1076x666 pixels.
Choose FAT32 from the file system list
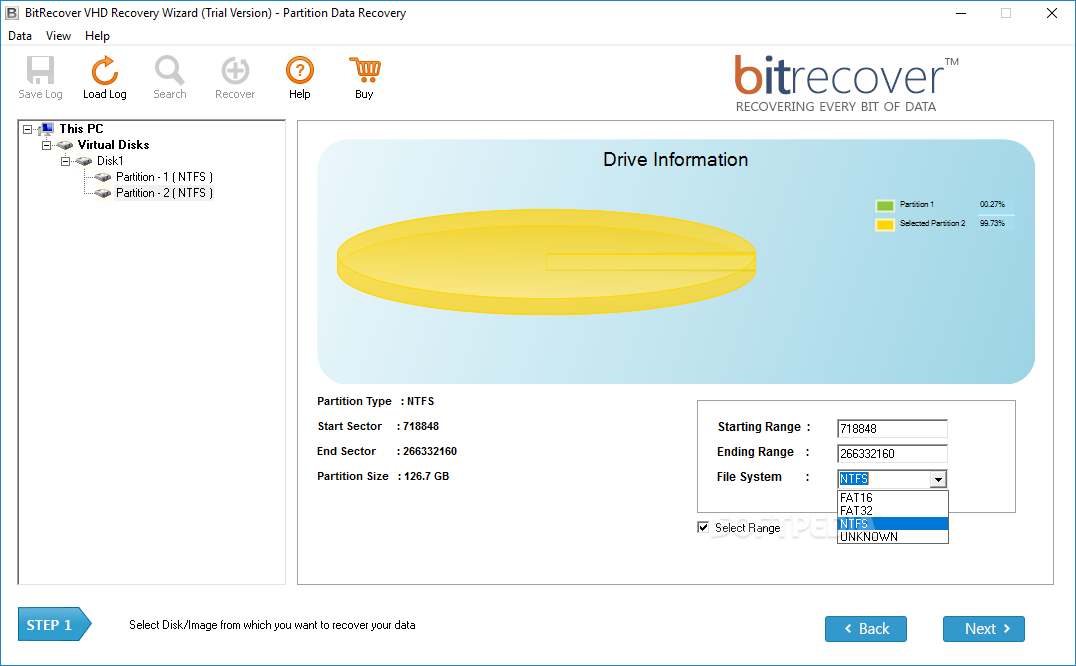point(893,511)
